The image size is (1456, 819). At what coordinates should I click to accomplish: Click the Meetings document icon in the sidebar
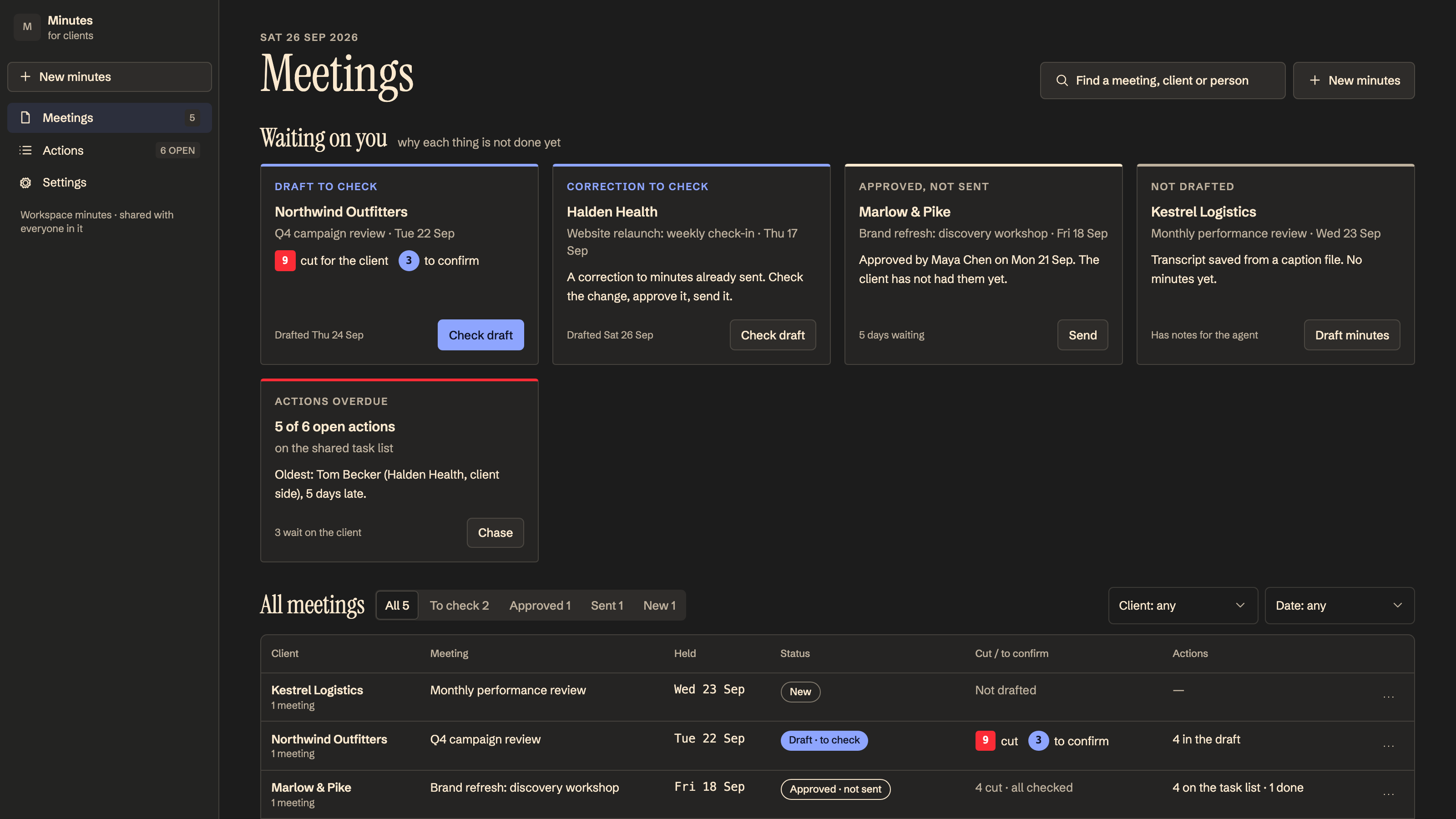tap(25, 117)
